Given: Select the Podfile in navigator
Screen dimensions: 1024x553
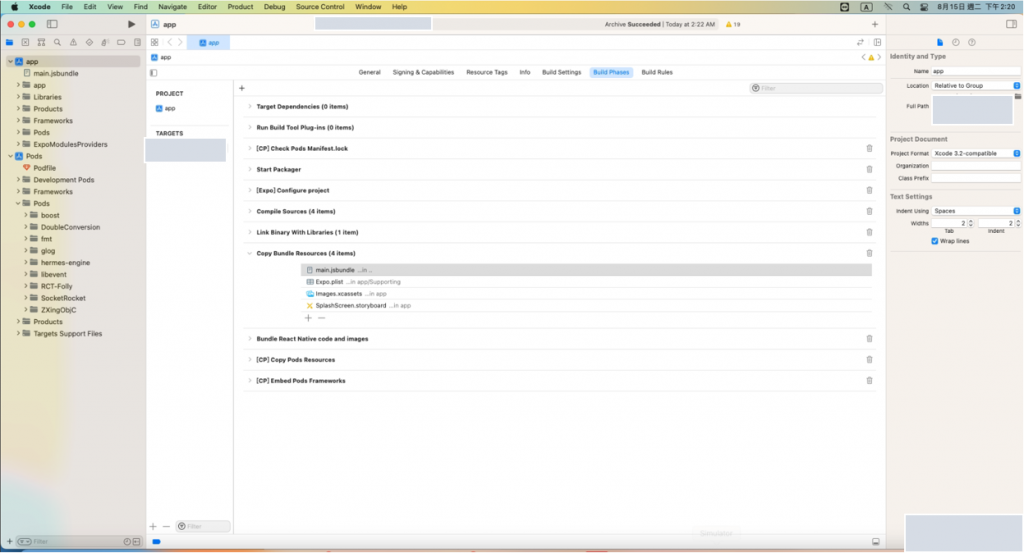Looking at the screenshot, I should [44, 168].
